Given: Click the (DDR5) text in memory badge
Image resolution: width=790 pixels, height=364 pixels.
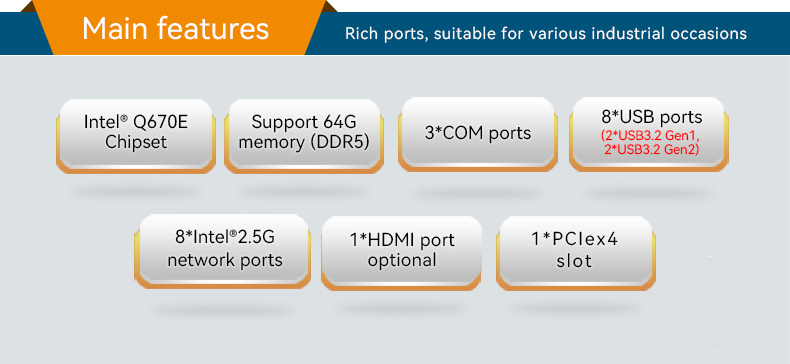Looking at the screenshot, I should point(340,142).
